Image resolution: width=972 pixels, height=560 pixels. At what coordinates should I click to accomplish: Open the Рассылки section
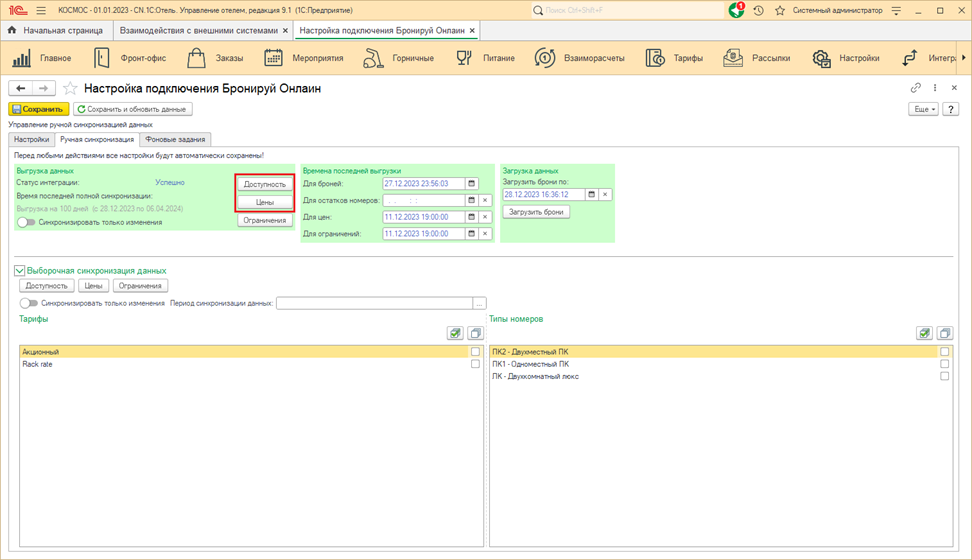click(757, 58)
